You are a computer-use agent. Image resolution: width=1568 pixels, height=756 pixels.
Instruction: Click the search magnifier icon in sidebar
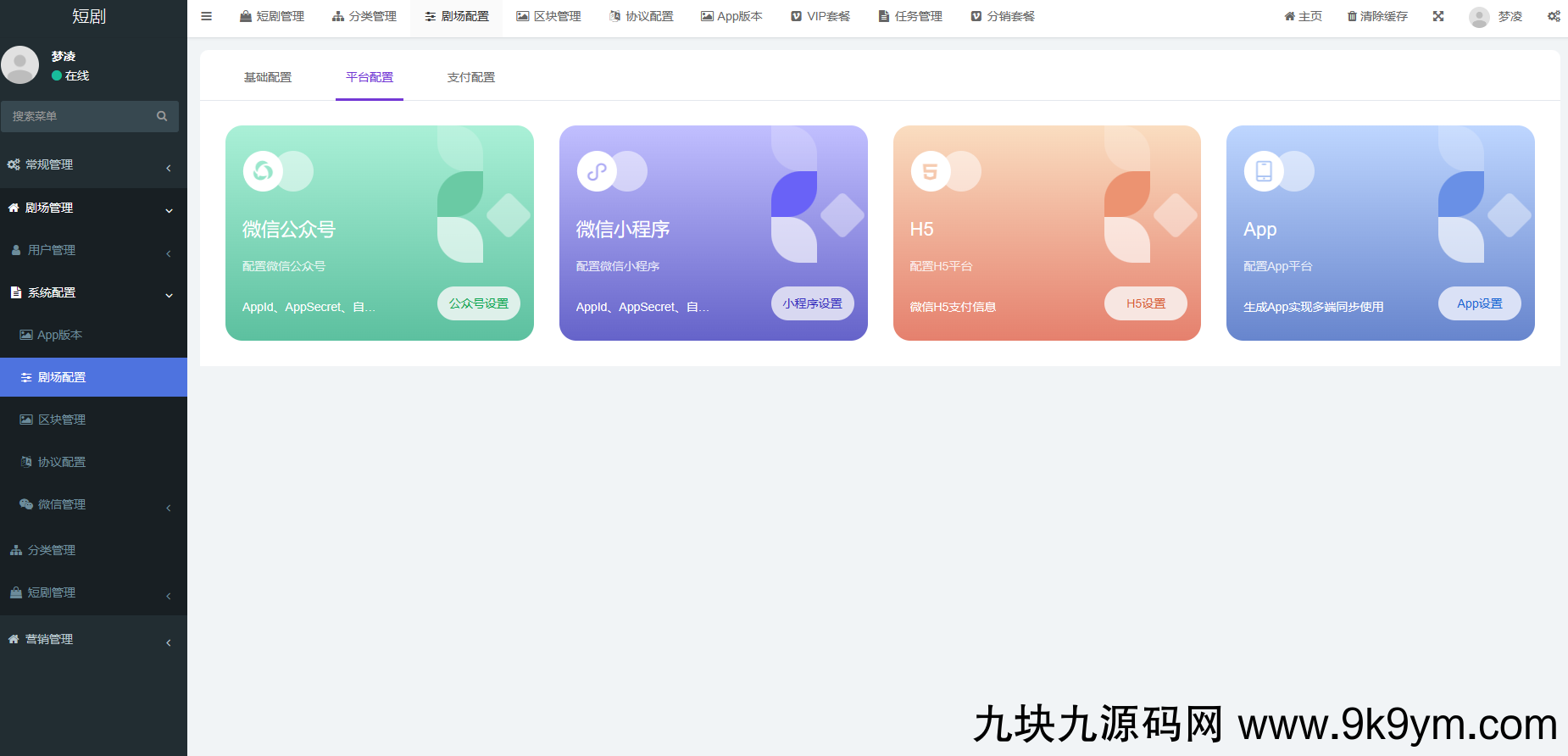[x=162, y=116]
